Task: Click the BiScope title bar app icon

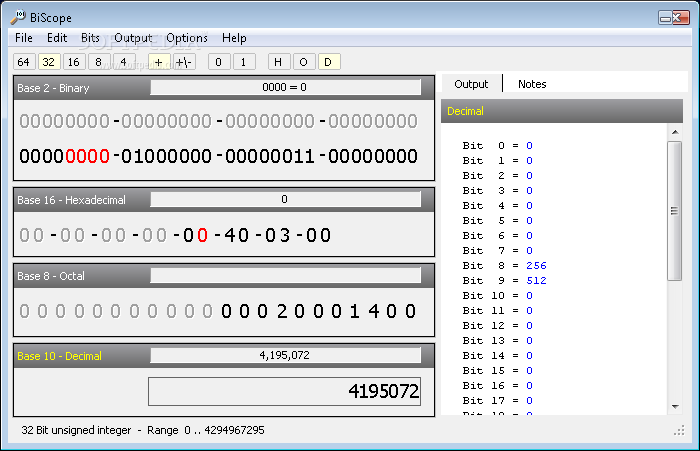Action: point(18,17)
